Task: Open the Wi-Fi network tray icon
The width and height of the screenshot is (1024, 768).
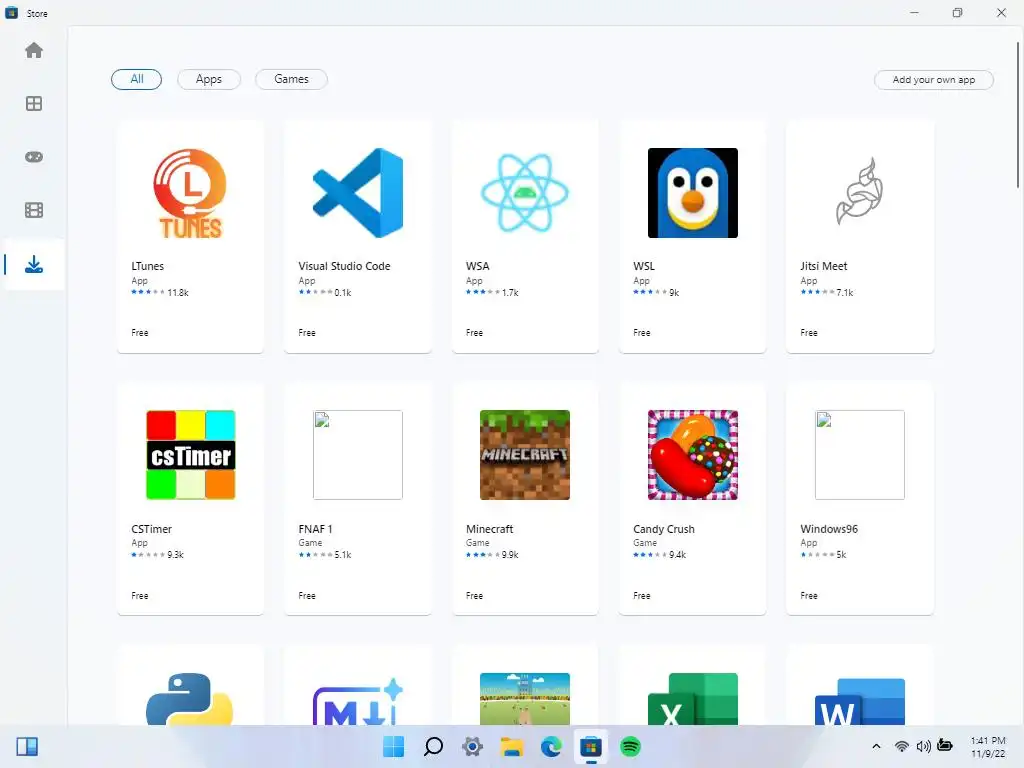Action: point(902,746)
